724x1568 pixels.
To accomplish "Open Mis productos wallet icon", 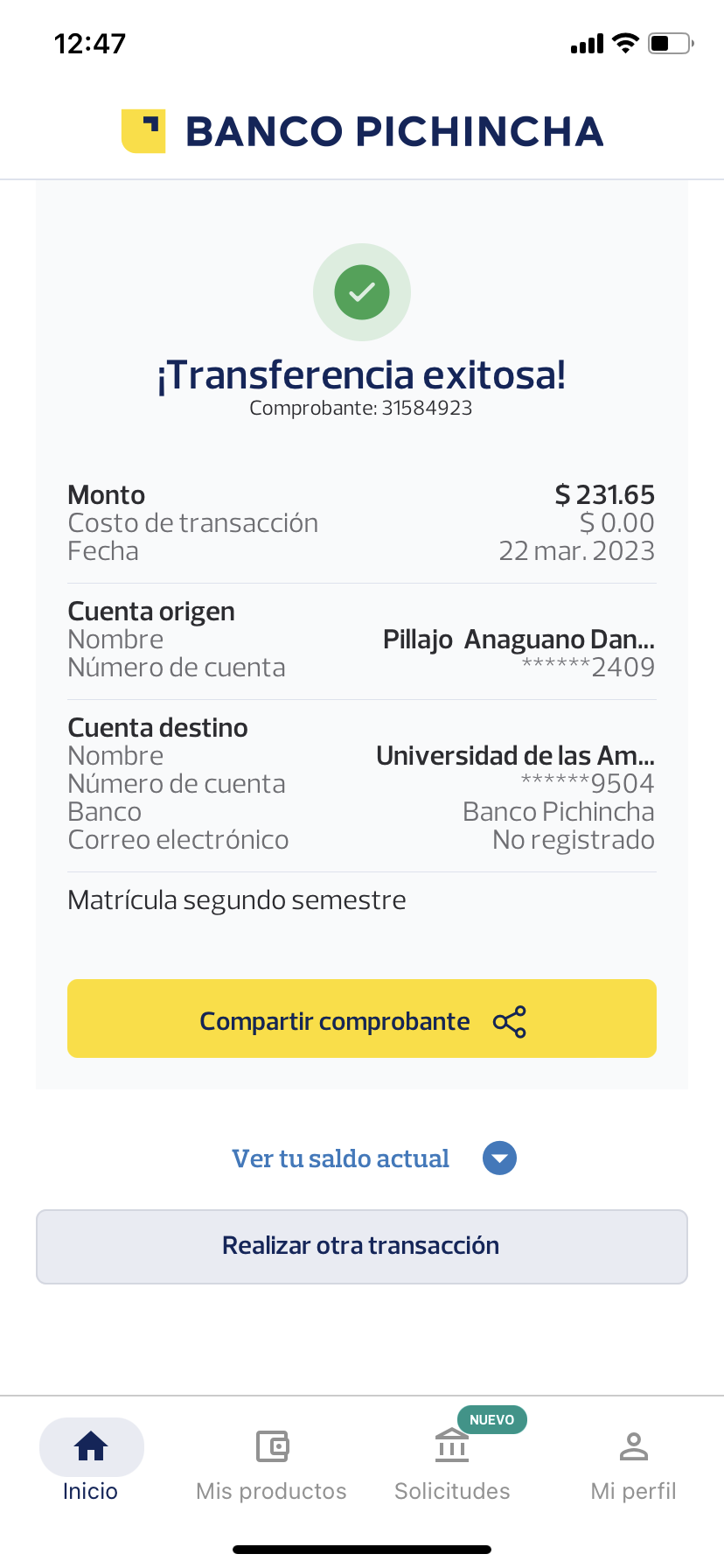I will [272, 1446].
